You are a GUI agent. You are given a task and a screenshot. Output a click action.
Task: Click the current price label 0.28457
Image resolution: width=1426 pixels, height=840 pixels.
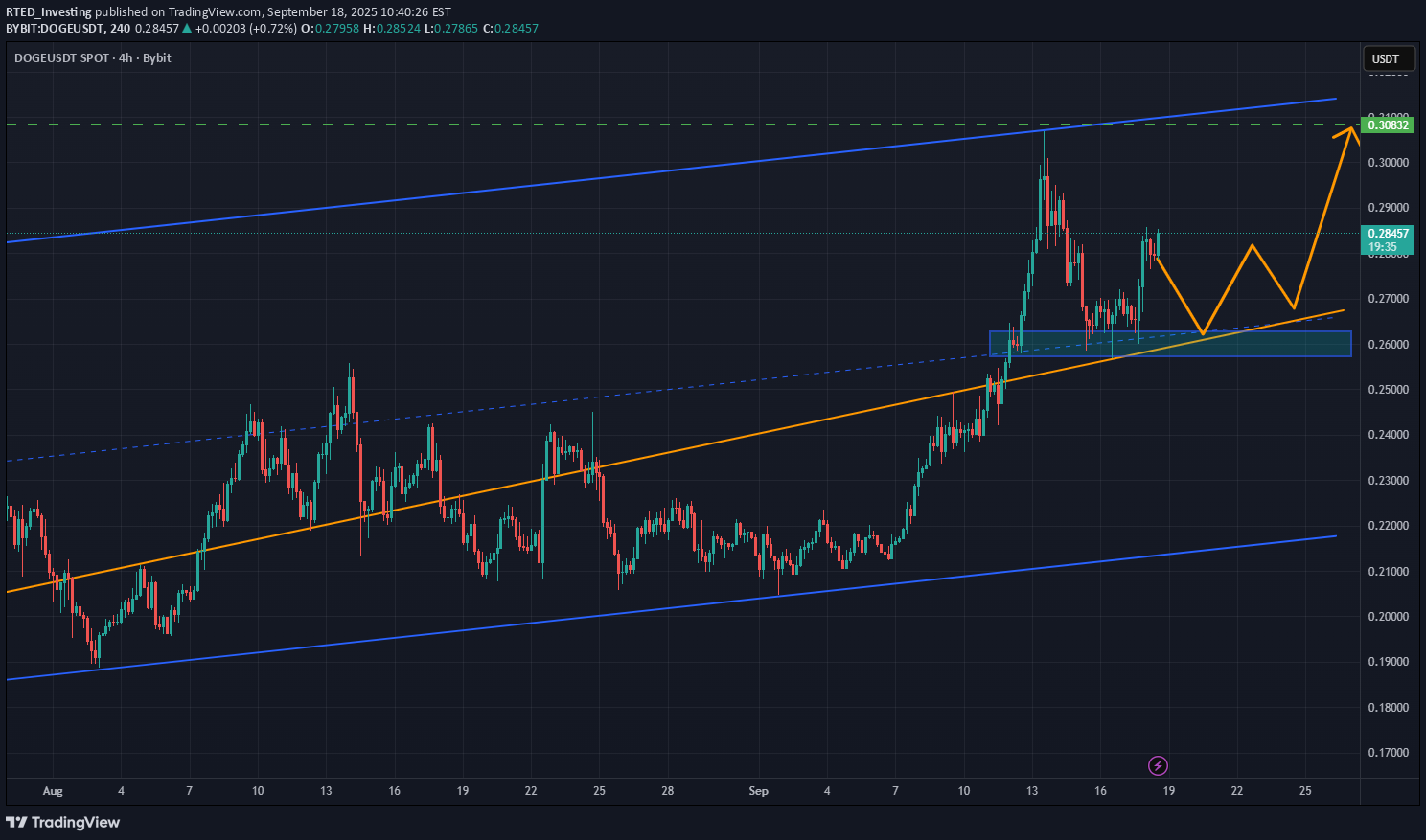click(1388, 234)
